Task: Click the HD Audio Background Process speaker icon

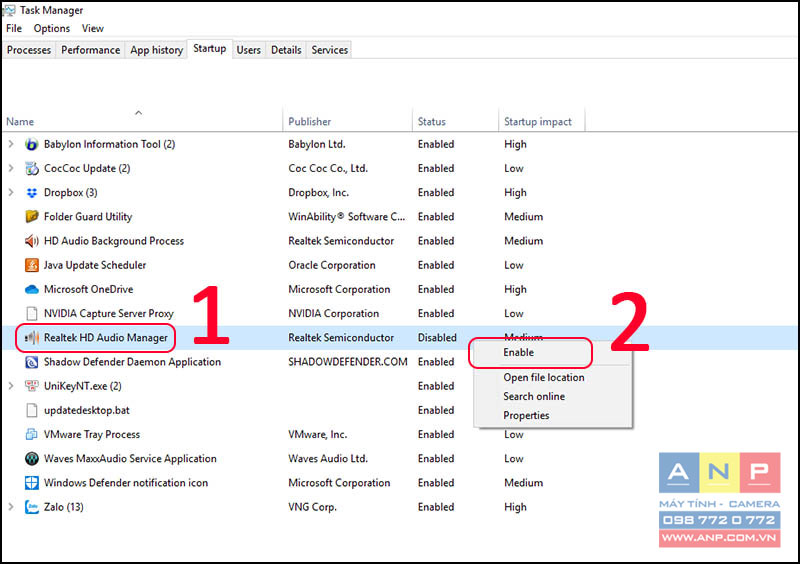Action: 32,240
